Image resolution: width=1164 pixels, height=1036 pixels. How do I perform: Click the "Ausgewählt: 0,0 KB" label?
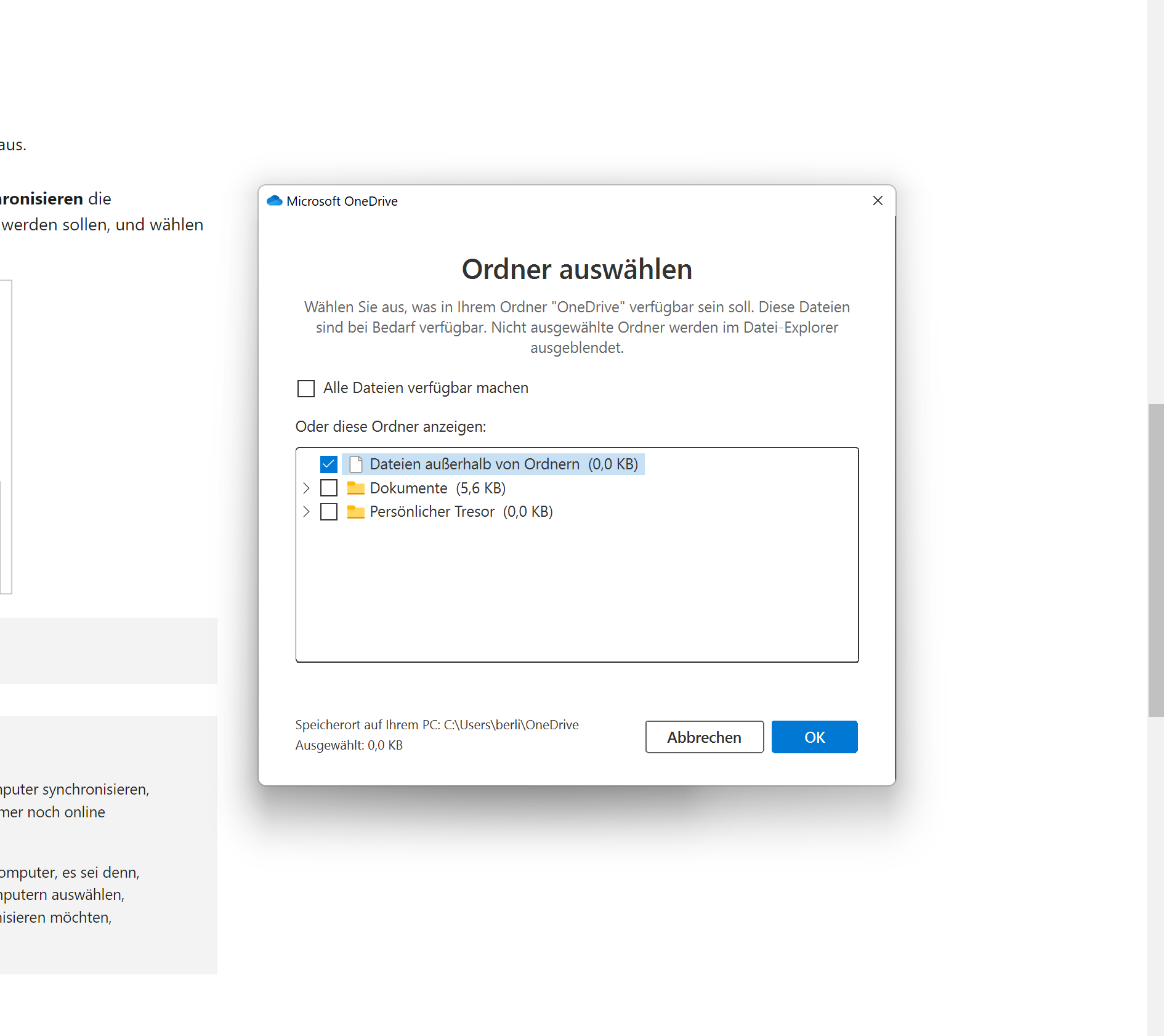[349, 745]
